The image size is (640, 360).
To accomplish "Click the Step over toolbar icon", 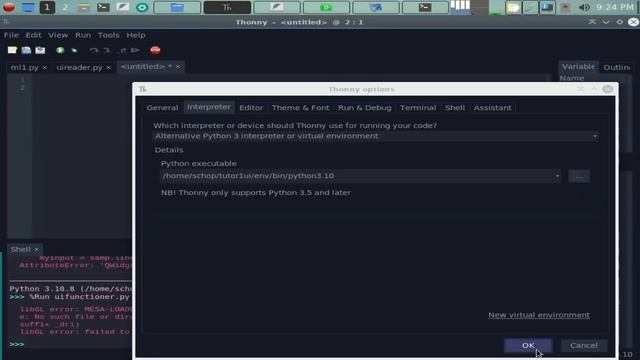I will click(94, 50).
